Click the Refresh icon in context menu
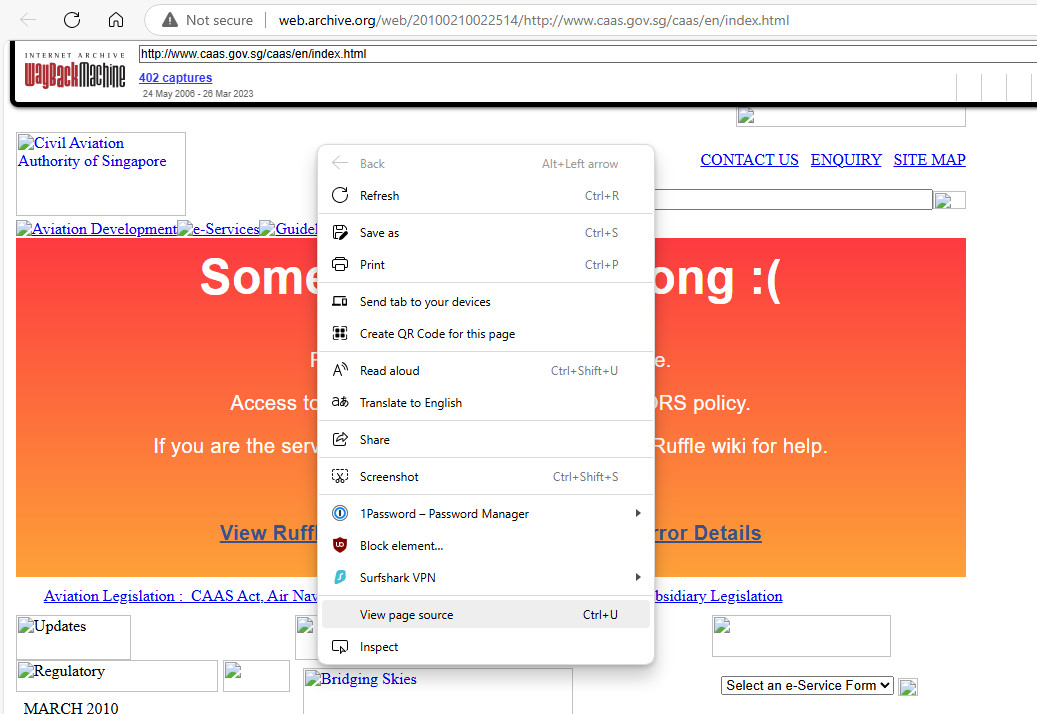The height and width of the screenshot is (714, 1037). [x=340, y=195]
